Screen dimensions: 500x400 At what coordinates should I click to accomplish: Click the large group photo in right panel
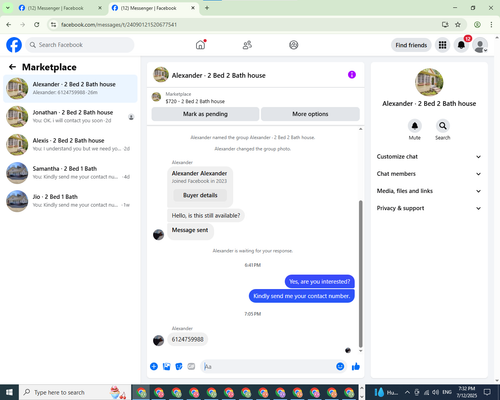(429, 82)
